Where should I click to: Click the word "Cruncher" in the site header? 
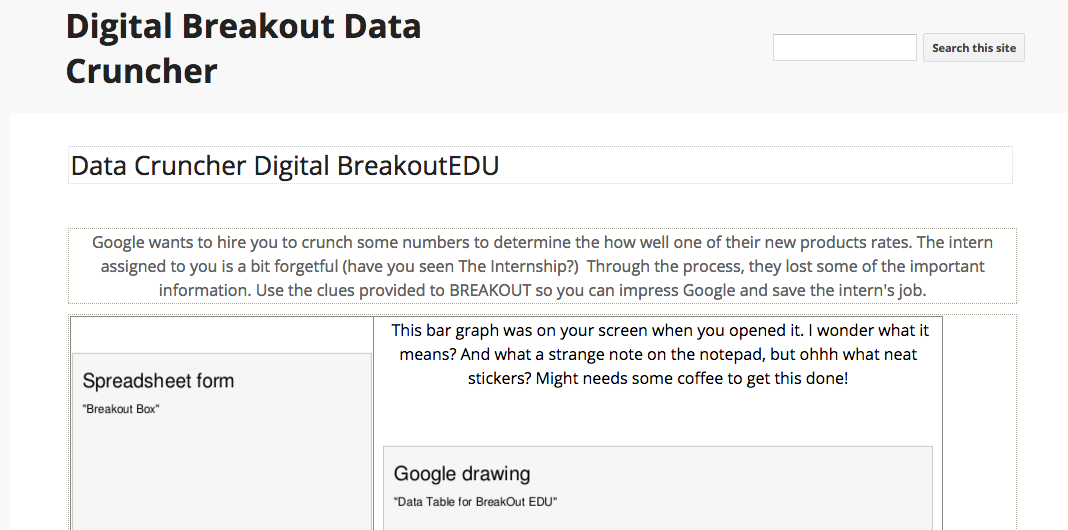point(142,71)
